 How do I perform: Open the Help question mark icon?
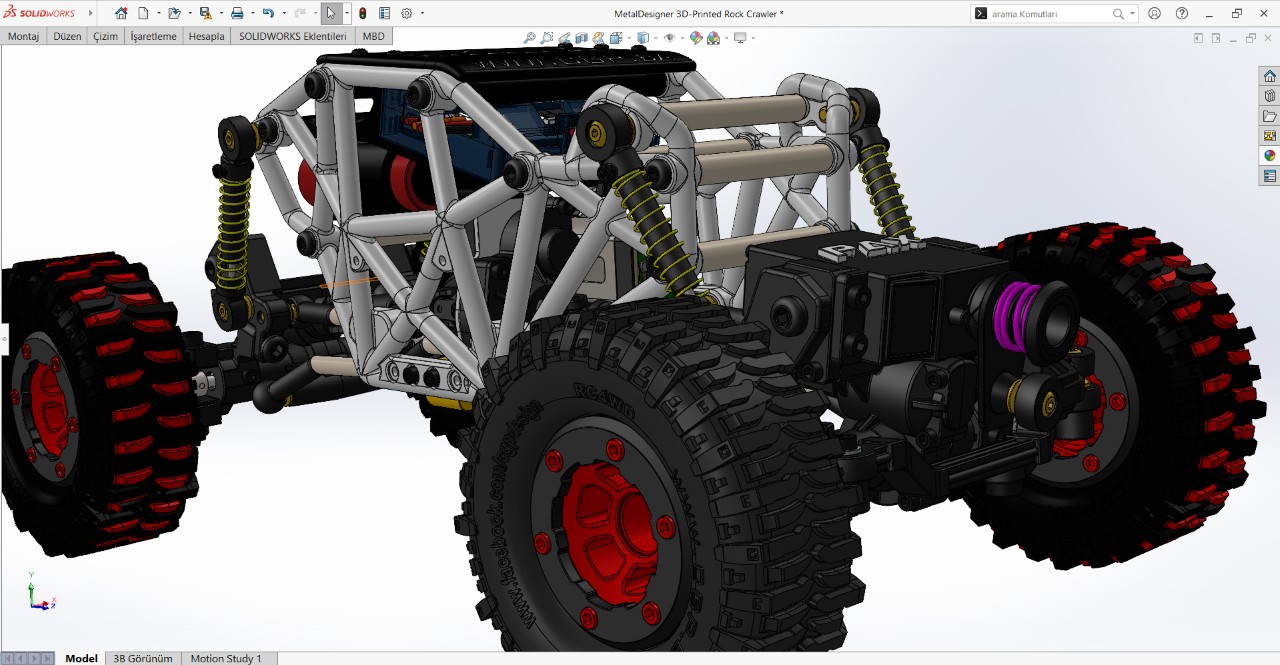pyautogui.click(x=1182, y=13)
